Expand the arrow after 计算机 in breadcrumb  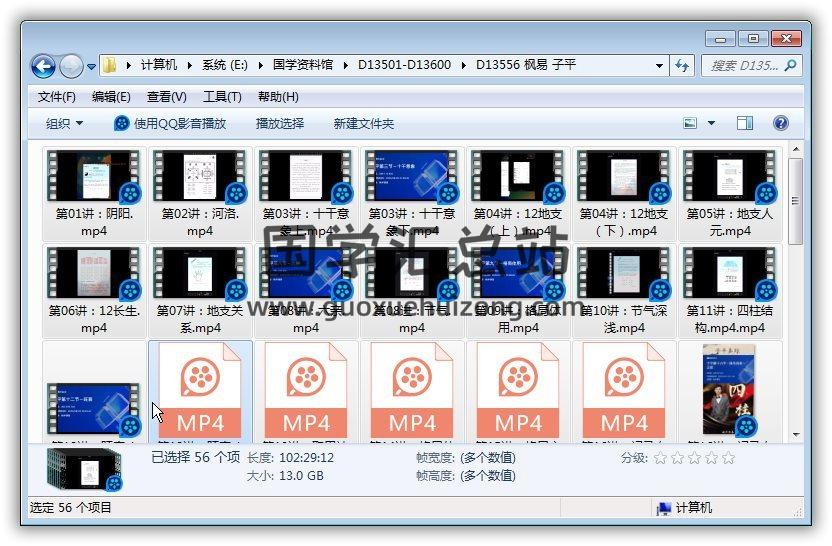[x=189, y=65]
